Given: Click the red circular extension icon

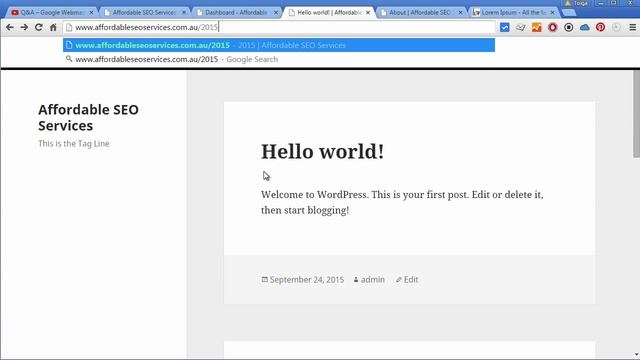Looking at the screenshot, I should 552,27.
